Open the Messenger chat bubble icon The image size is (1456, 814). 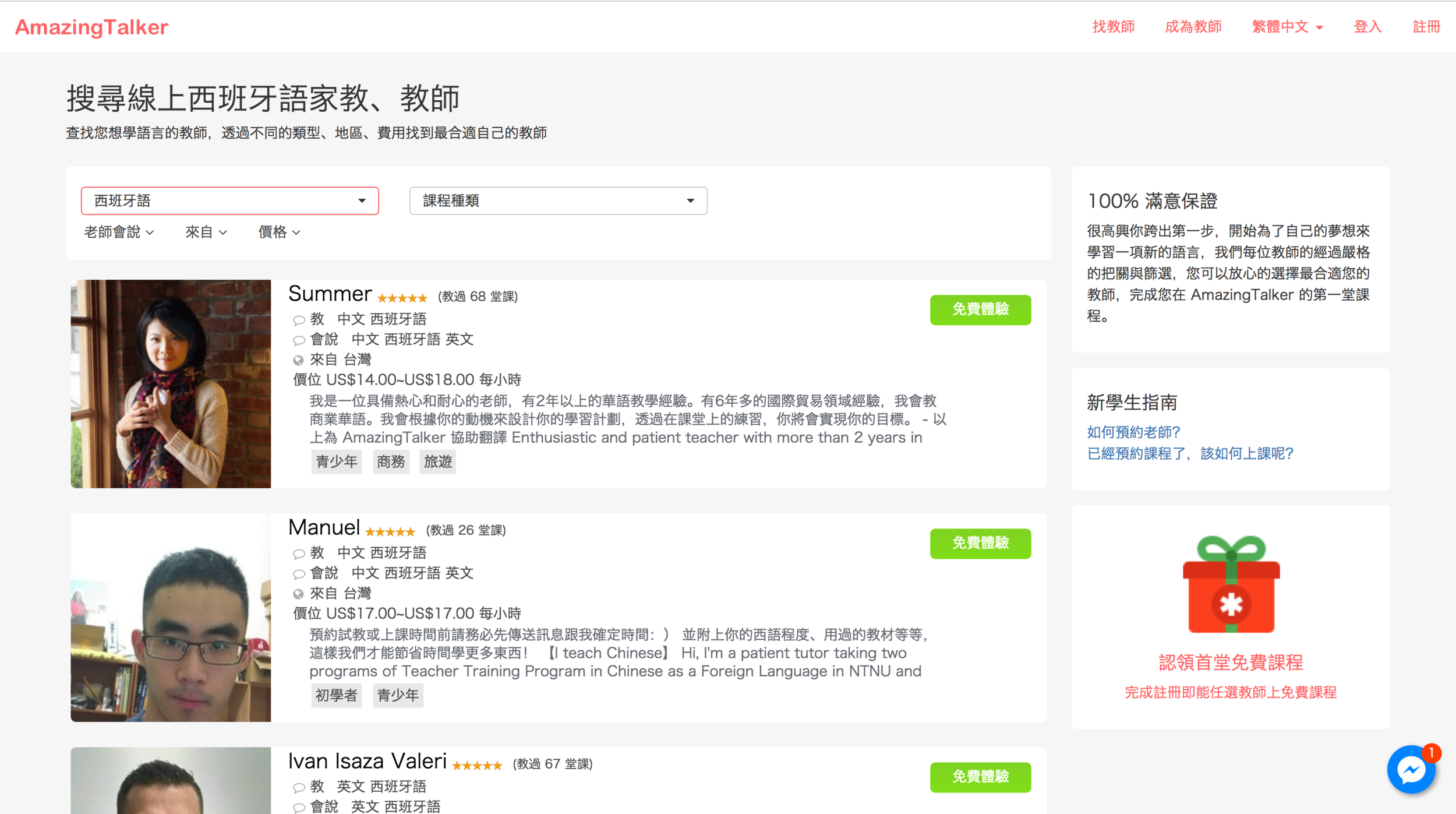[x=1411, y=770]
